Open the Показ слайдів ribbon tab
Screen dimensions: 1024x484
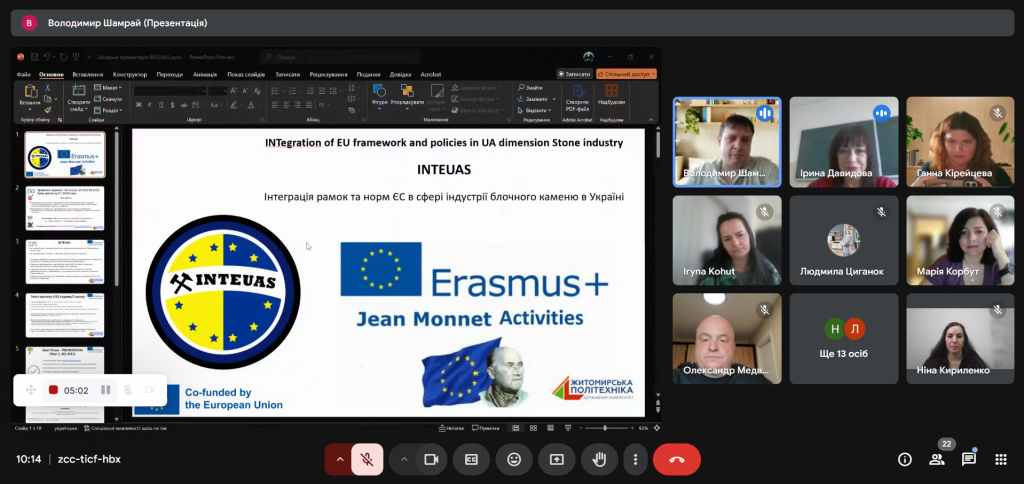coord(246,74)
